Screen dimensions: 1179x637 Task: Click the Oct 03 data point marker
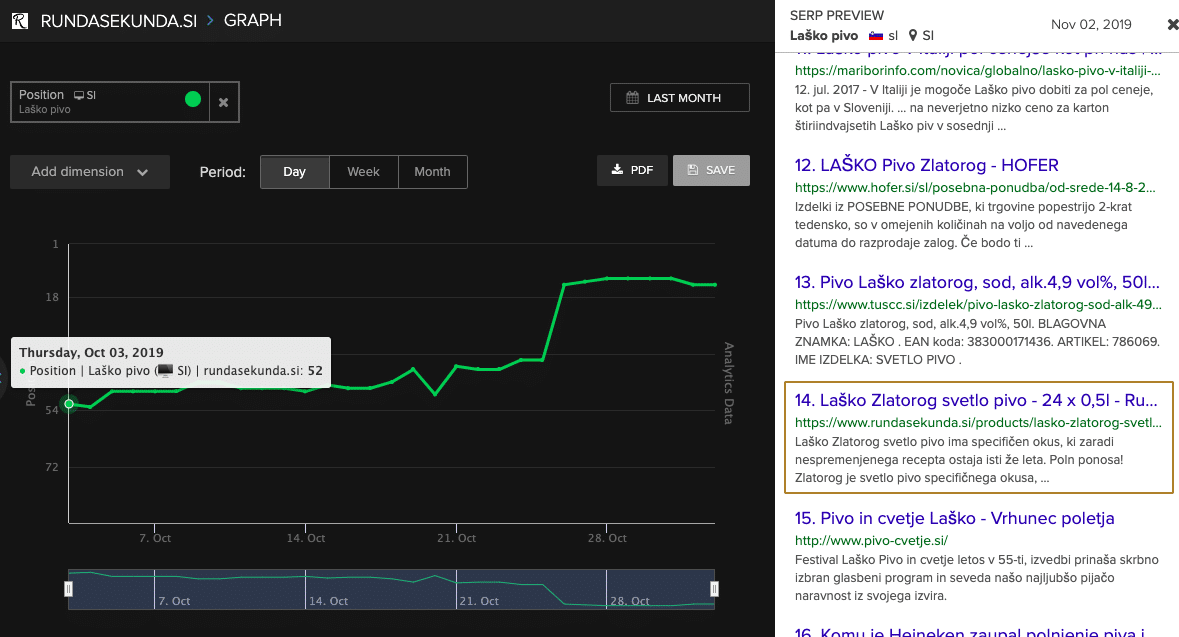[x=69, y=404]
